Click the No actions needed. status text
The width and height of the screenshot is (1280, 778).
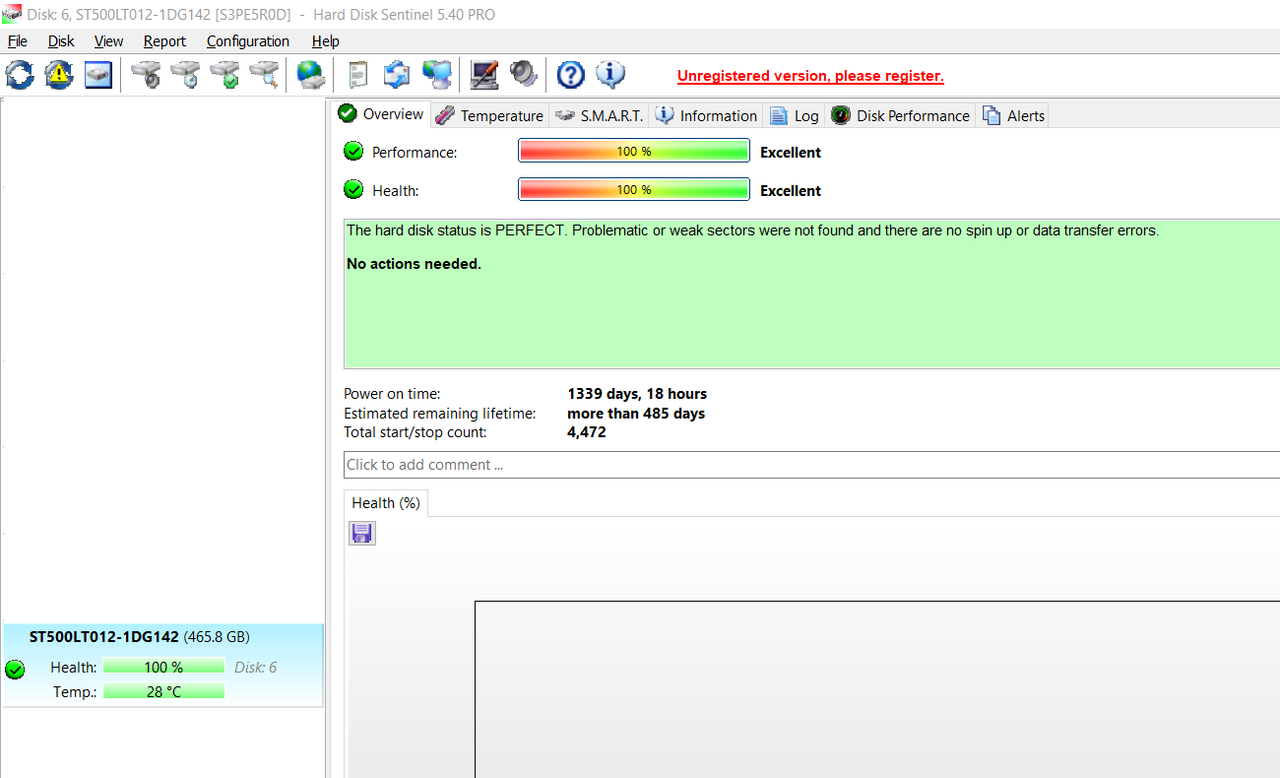[414, 264]
